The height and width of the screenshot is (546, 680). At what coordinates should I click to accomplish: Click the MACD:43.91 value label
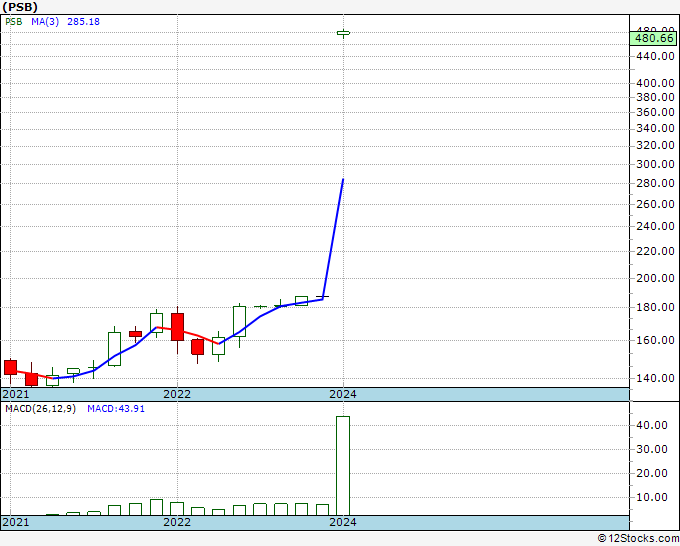pos(116,409)
